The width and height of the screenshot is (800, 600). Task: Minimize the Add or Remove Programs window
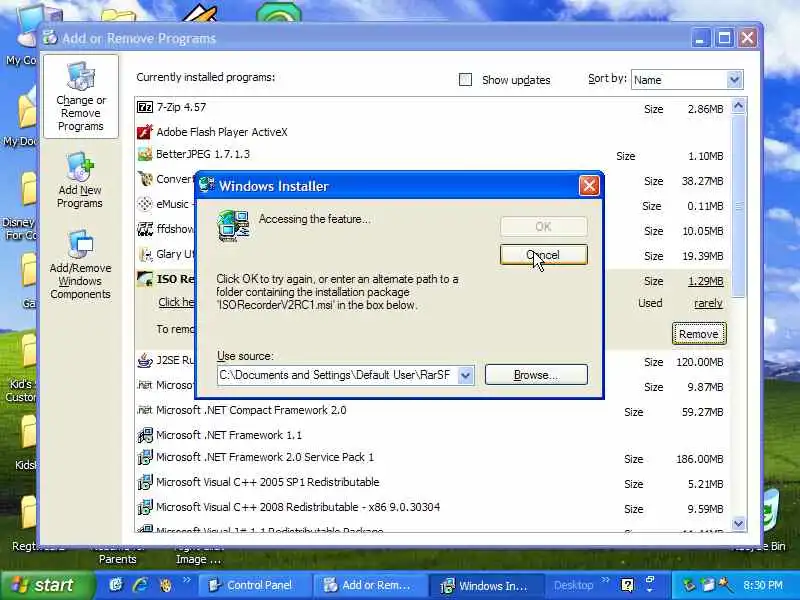tap(701, 38)
